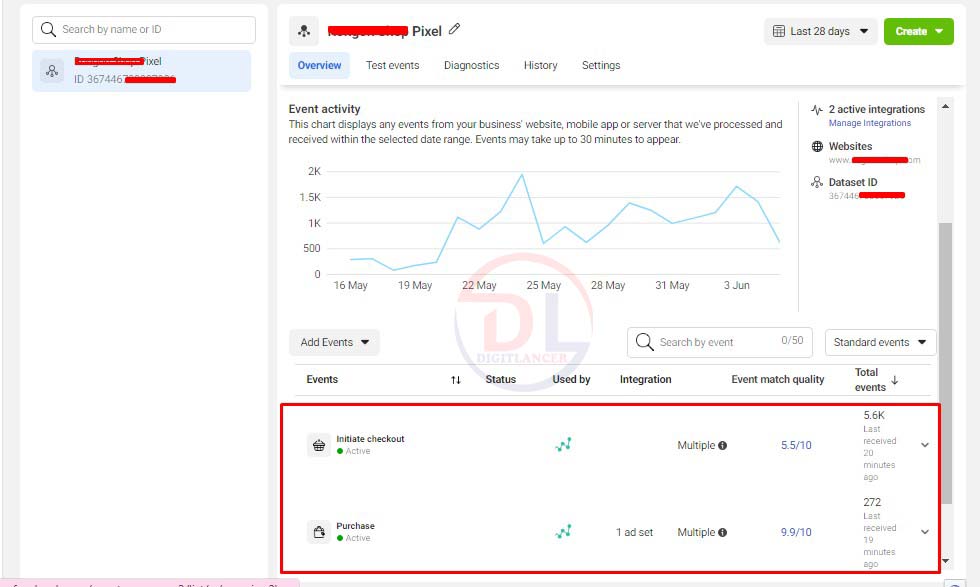
Task: Click the Initiate checkout basket icon
Action: 319,445
